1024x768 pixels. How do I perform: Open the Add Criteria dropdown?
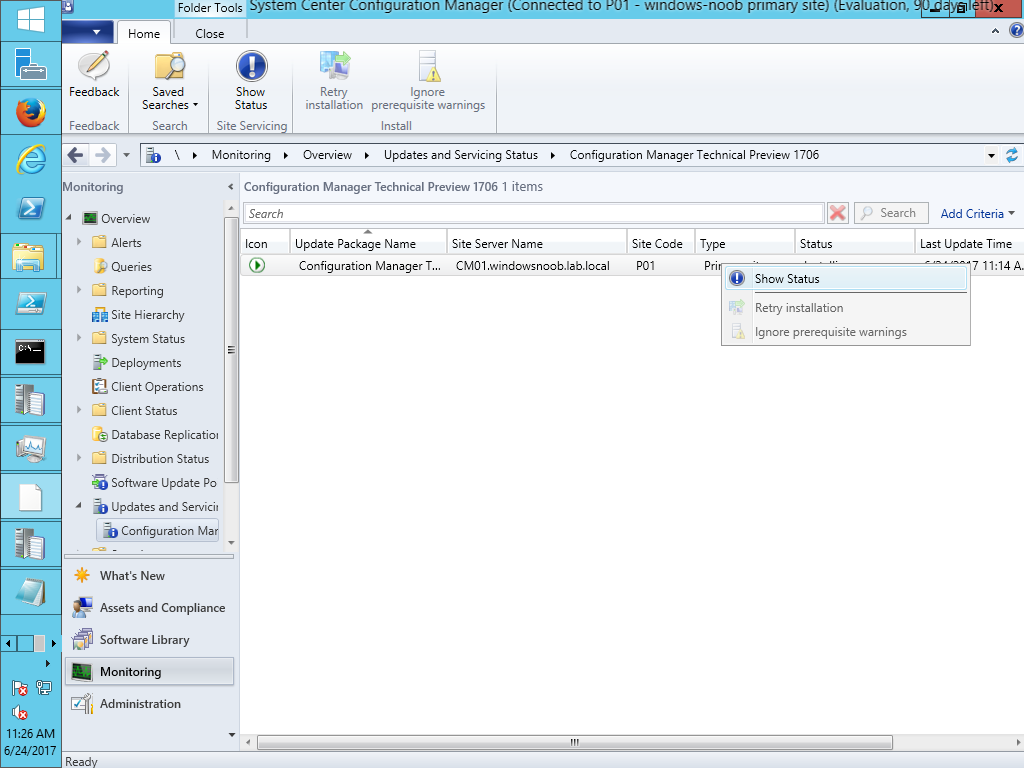(978, 214)
